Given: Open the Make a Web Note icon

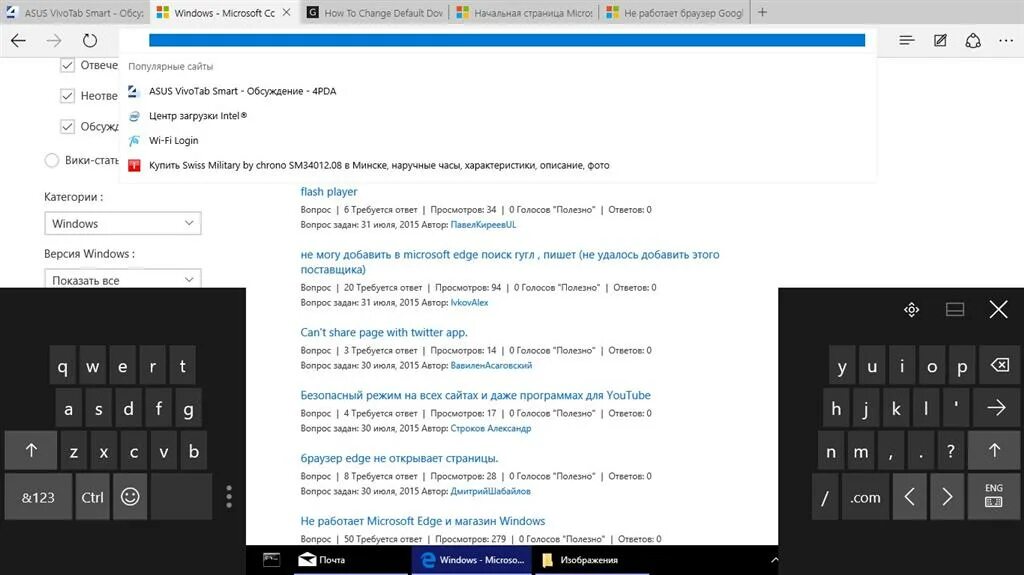Looking at the screenshot, I should [x=940, y=41].
